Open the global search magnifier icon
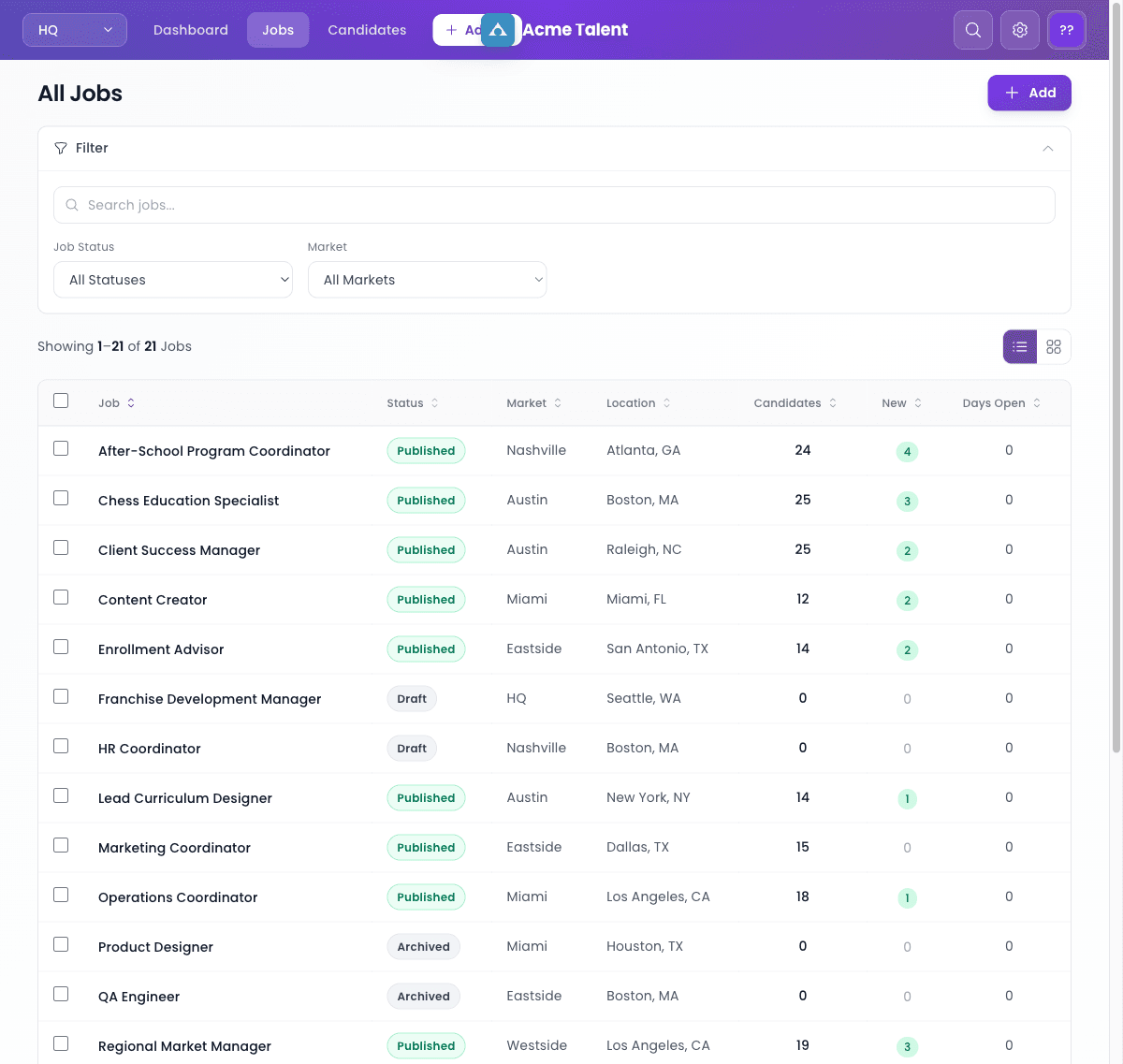1123x1064 pixels. pyautogui.click(x=972, y=29)
